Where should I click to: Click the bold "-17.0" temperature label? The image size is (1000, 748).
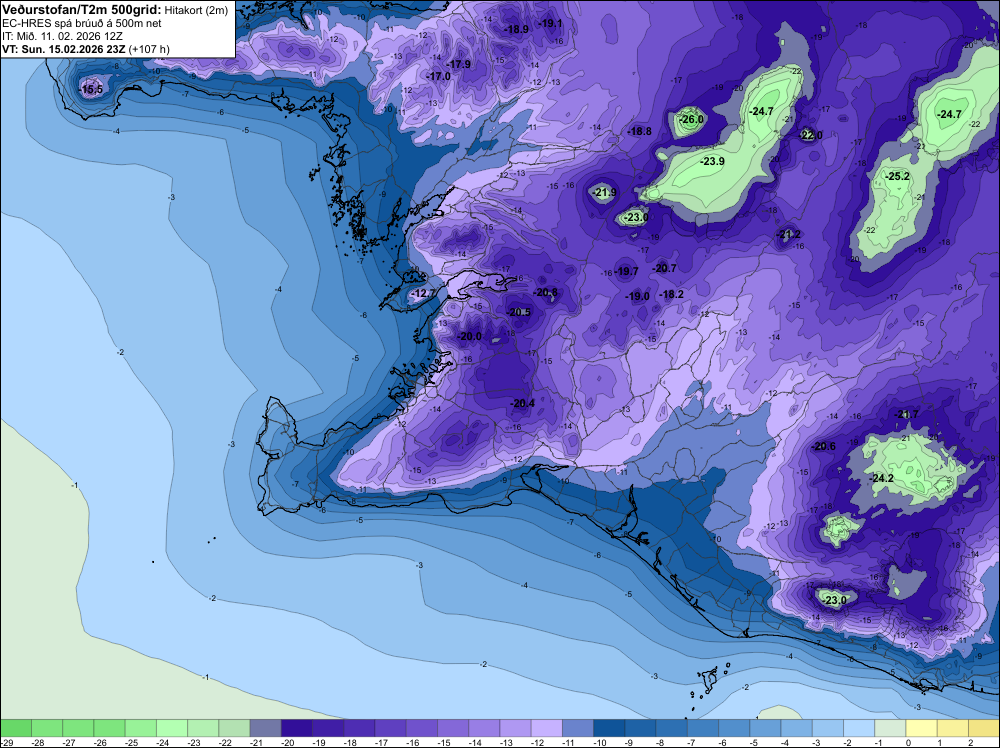tap(438, 76)
